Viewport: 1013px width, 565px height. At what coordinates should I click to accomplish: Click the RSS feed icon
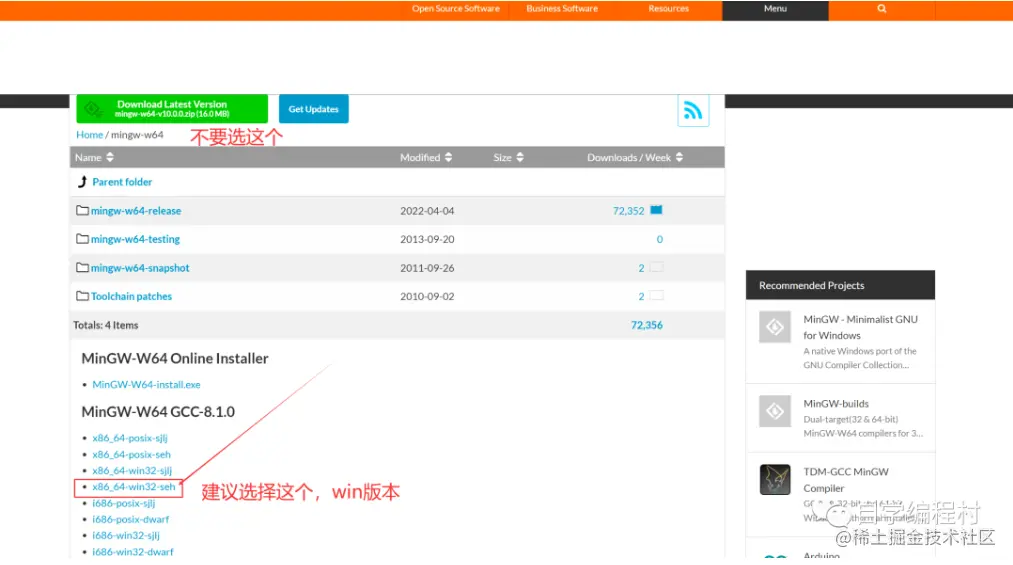[x=693, y=110]
